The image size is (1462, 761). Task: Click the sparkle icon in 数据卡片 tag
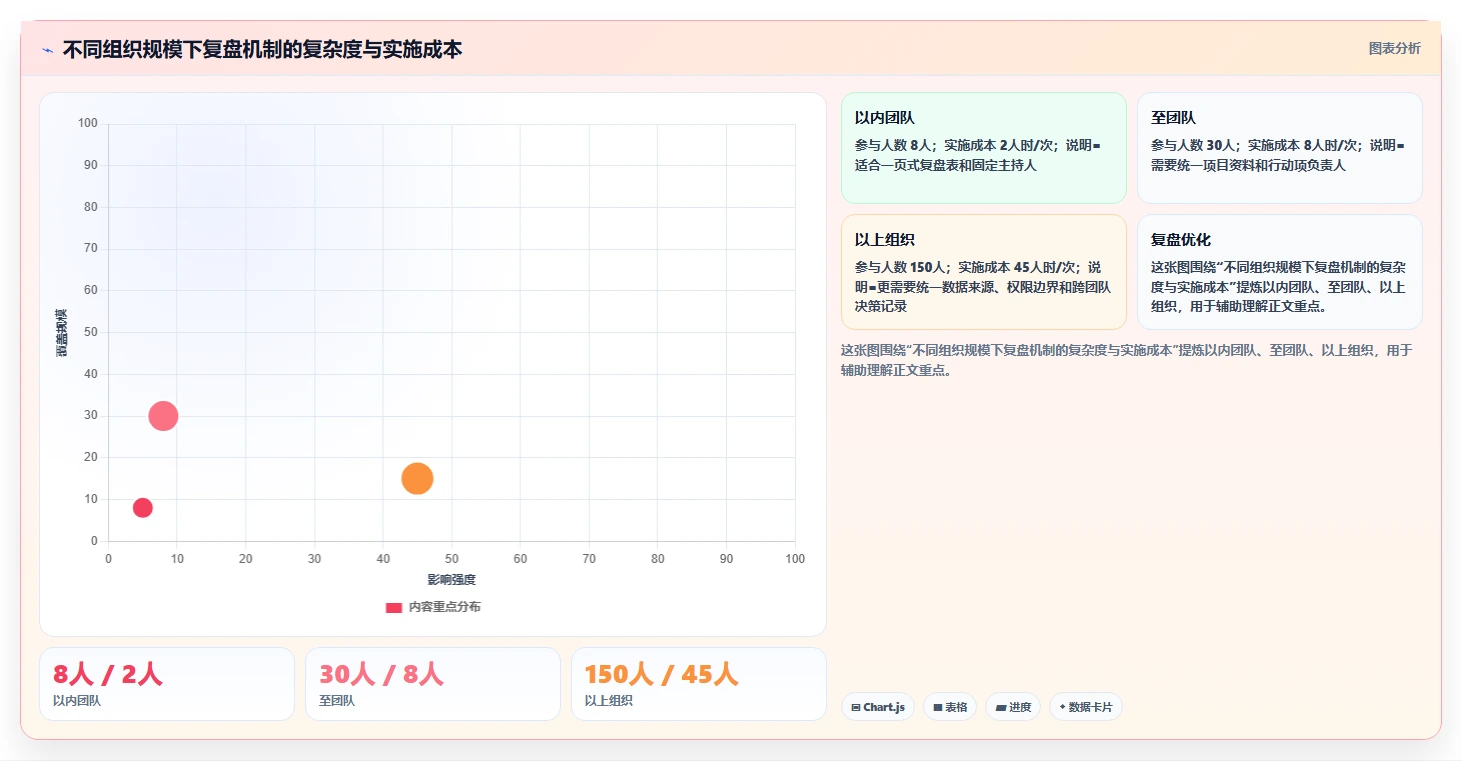tap(1062, 707)
